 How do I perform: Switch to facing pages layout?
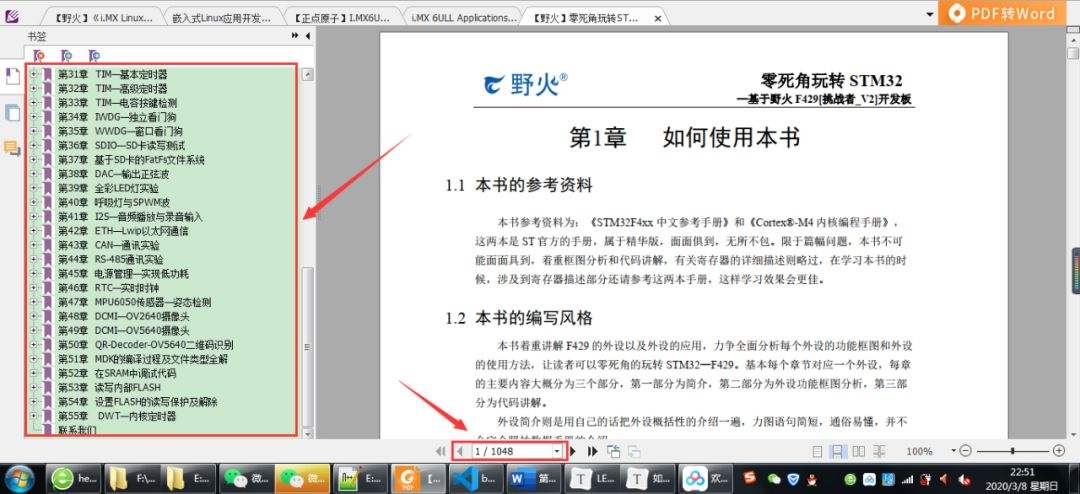tap(859, 451)
